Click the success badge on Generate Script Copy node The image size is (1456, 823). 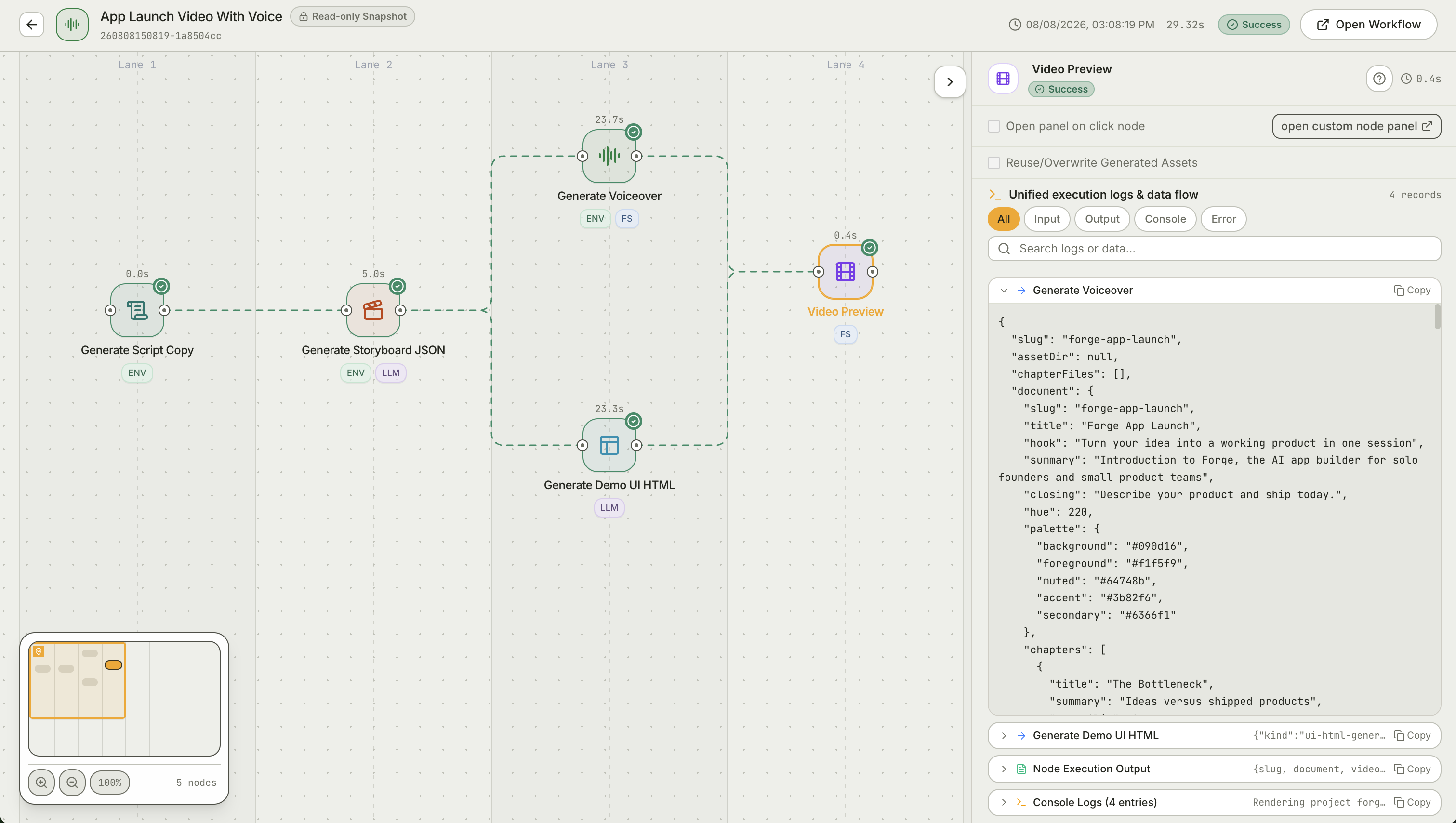pos(162,286)
